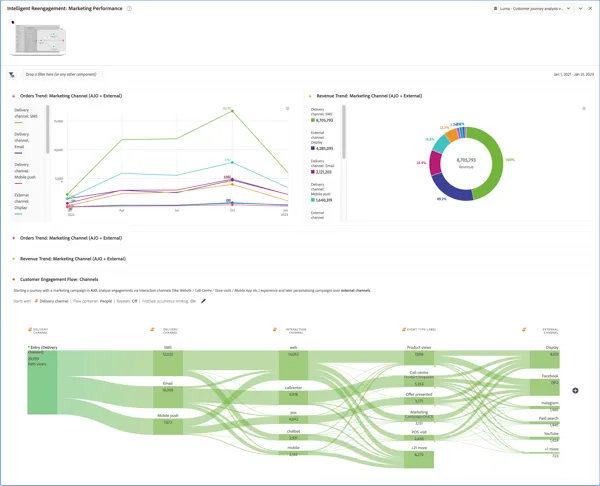Select the mobile interaction channel node
The image size is (600, 486).
coord(293,453)
